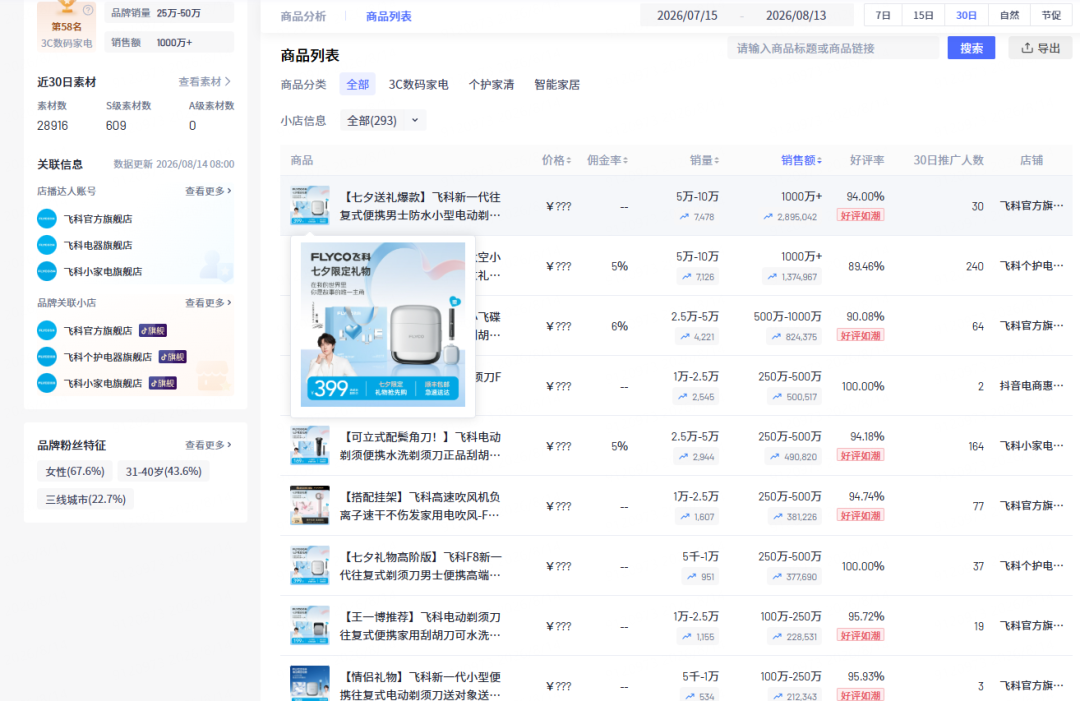Image resolution: width=1080 pixels, height=701 pixels.
Task: Click the 导出 export button
Action: click(x=1041, y=48)
